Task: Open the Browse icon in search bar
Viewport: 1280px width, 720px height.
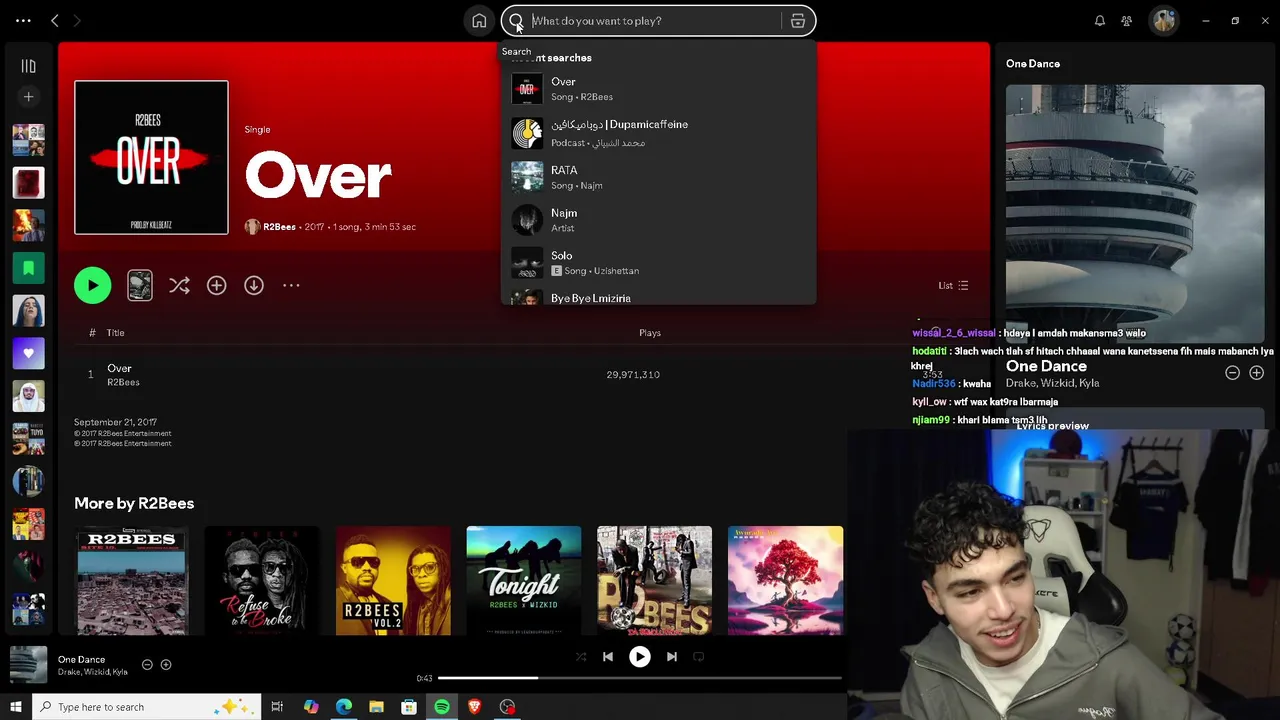Action: point(798,21)
